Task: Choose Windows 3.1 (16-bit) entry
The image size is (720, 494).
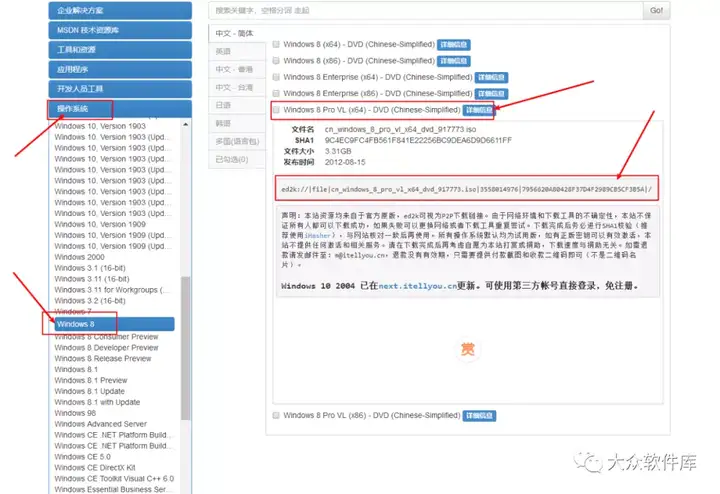Action: [x=90, y=268]
